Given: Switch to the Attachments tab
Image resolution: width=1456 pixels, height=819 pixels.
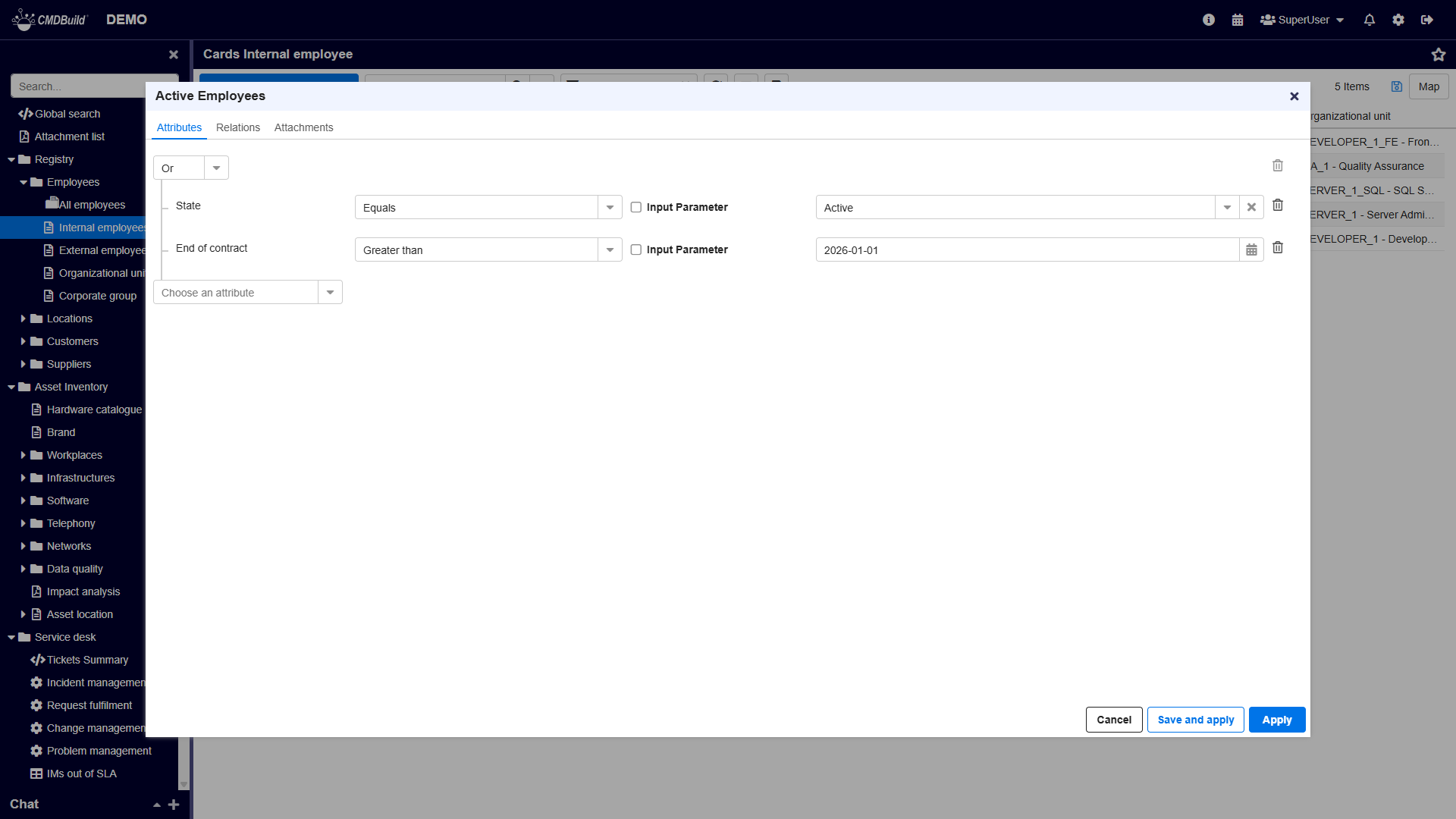Looking at the screenshot, I should click(x=303, y=127).
